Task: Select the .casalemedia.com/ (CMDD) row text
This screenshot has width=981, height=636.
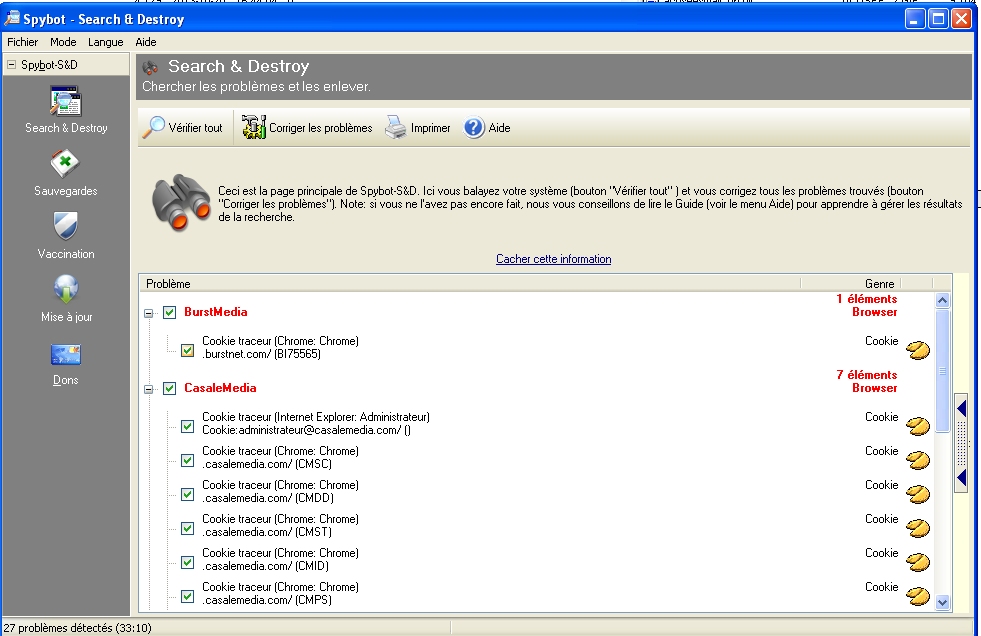Action: pyautogui.click(x=268, y=498)
